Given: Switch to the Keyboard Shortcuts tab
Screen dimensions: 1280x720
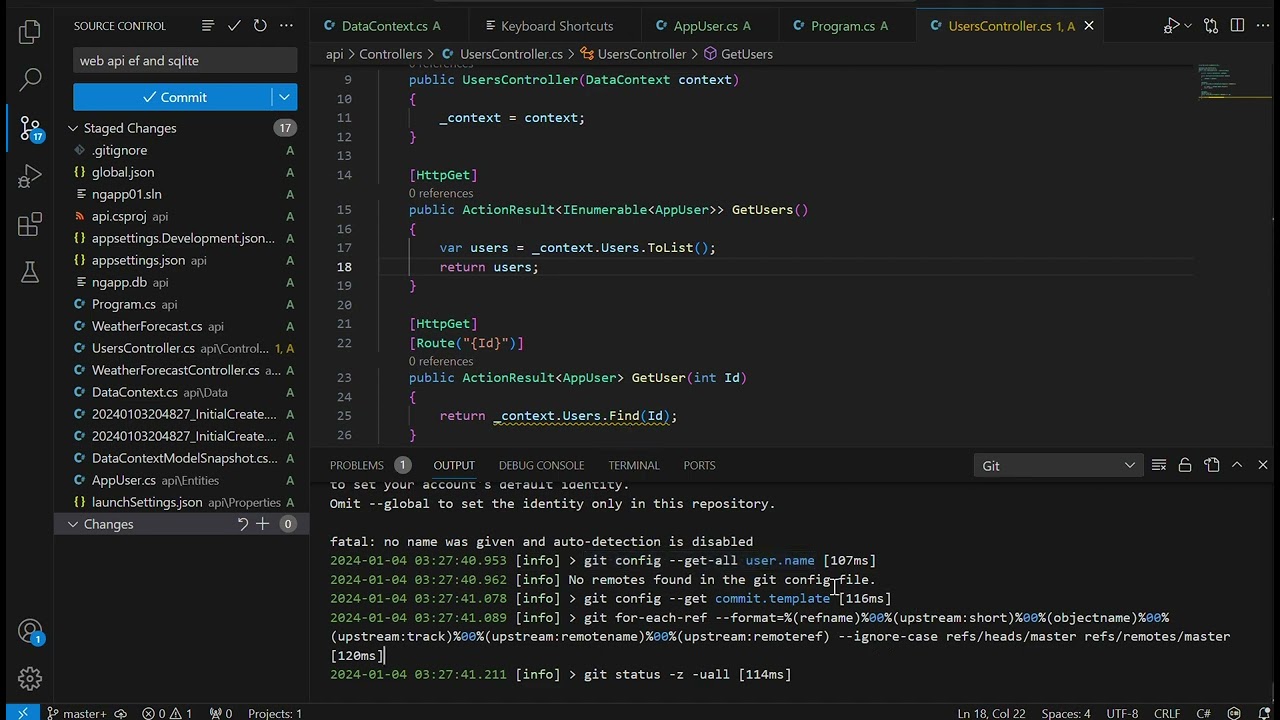Looking at the screenshot, I should (x=548, y=26).
